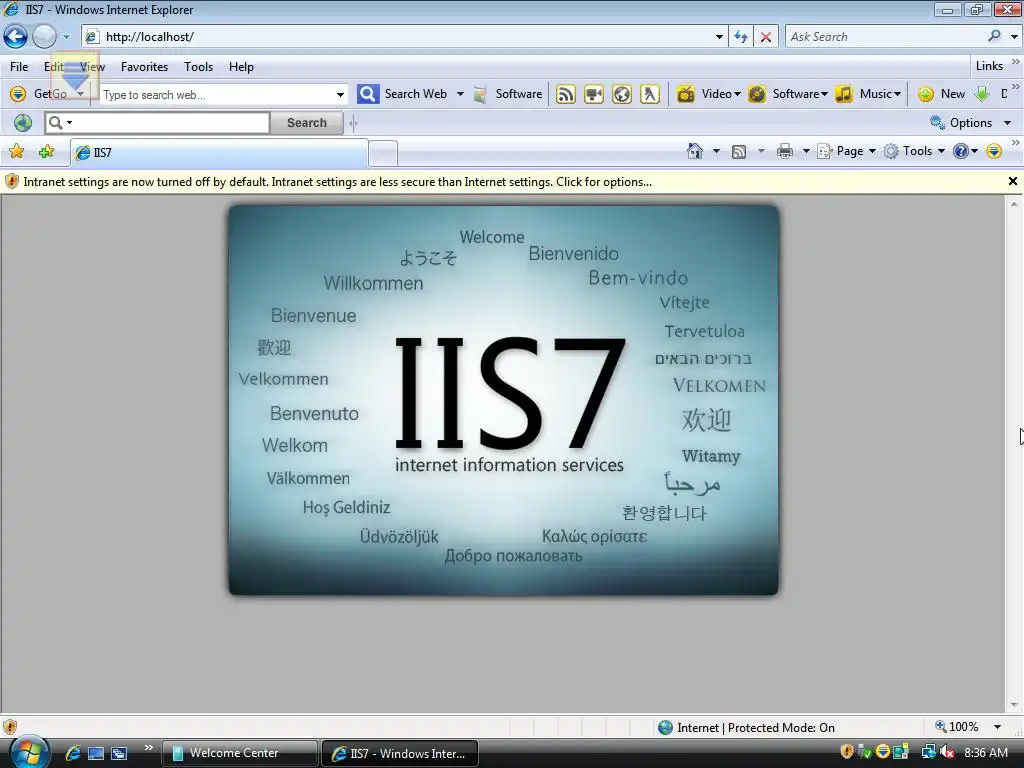Click the gray Search button
The height and width of the screenshot is (768, 1024).
click(x=306, y=123)
